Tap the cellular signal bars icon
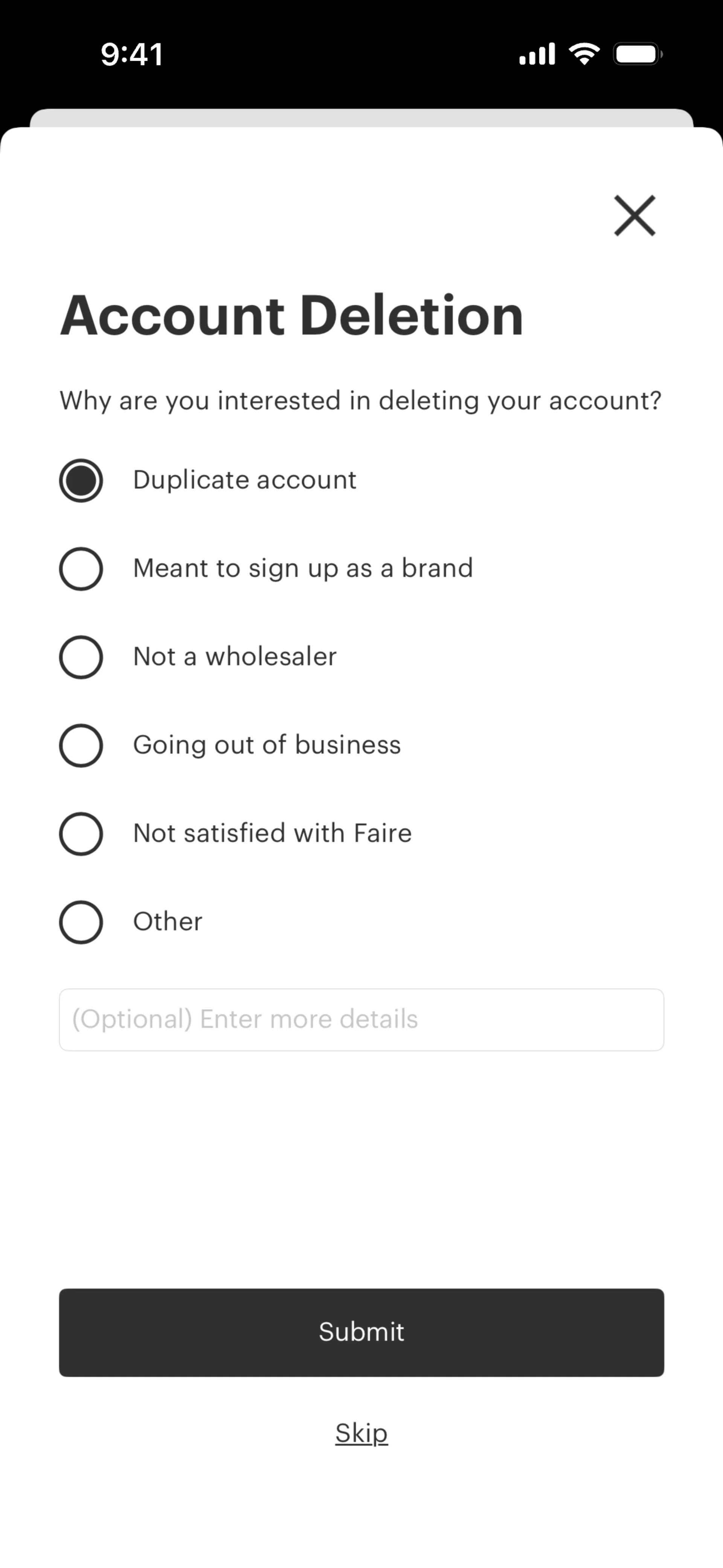 (x=537, y=54)
